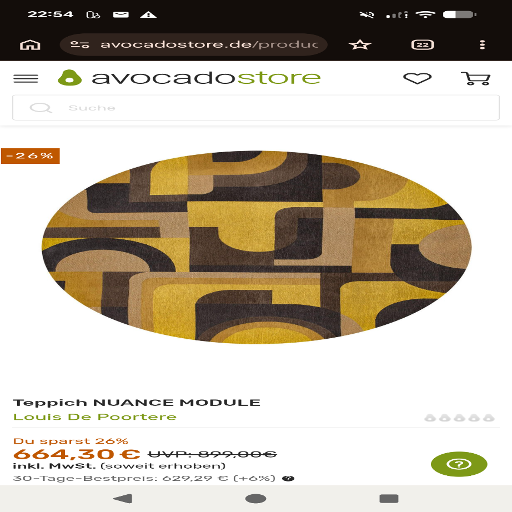Open the Louis De Poortere brand link
512x512 pixels.
[x=95, y=417]
